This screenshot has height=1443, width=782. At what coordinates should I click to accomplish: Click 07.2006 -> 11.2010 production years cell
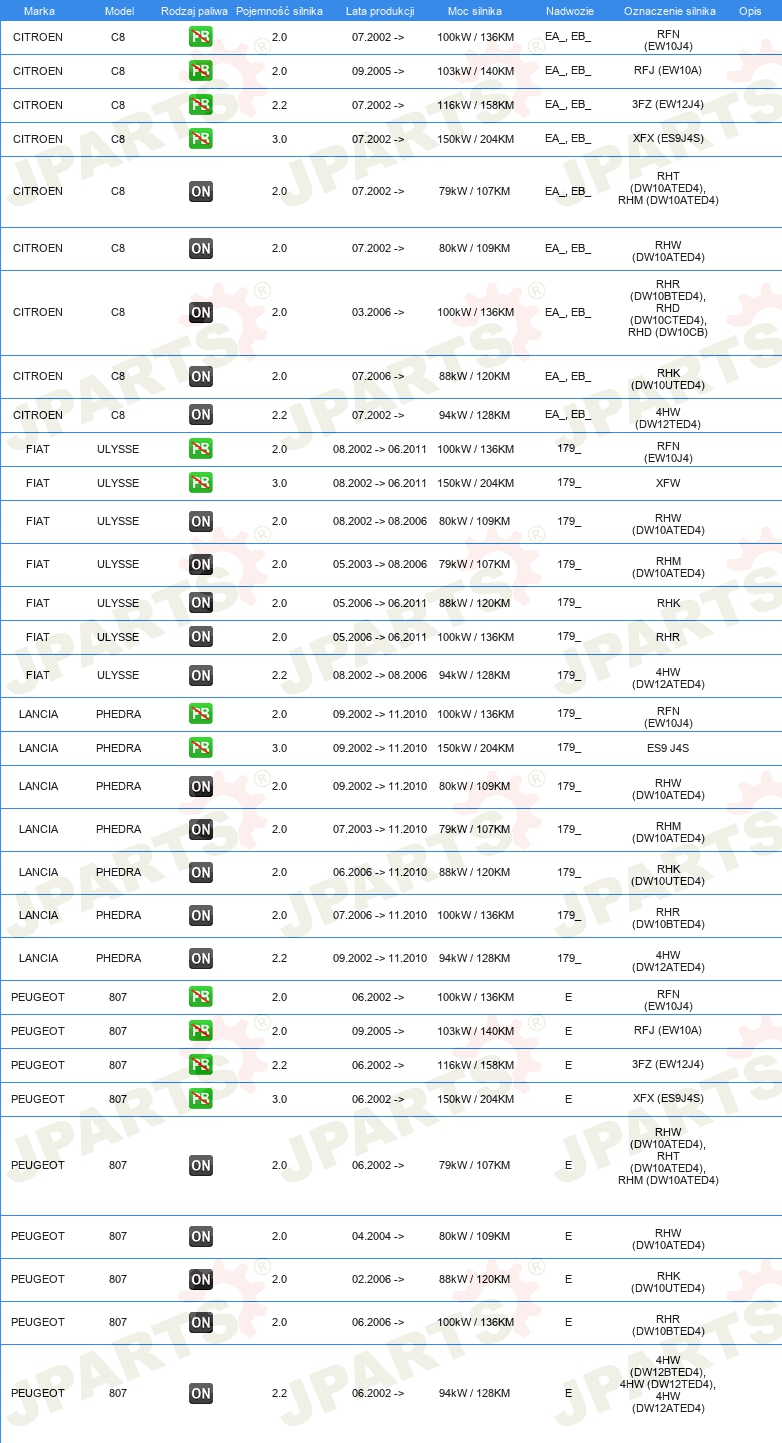pos(380,916)
